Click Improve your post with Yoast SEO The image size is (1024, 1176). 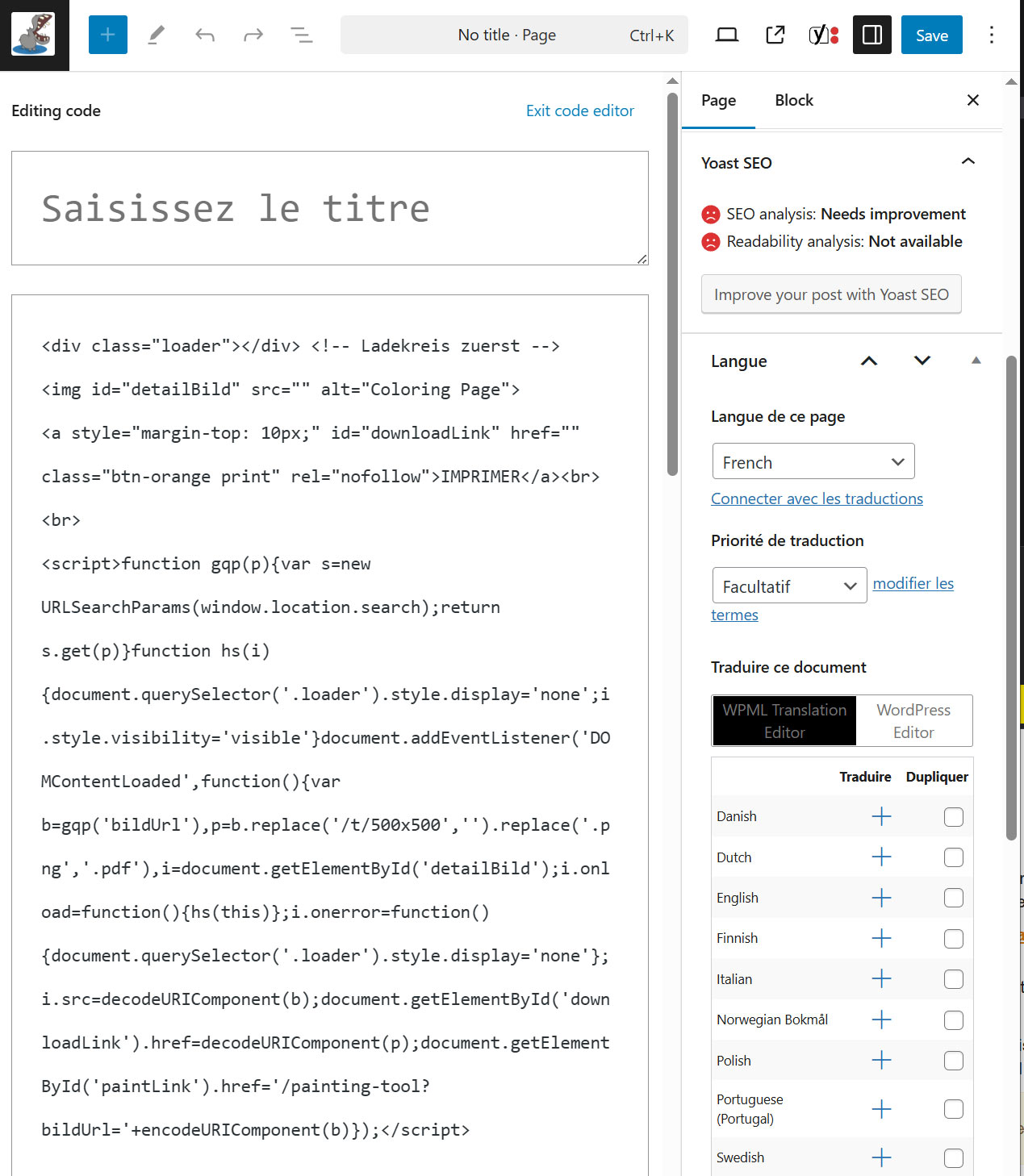[831, 294]
